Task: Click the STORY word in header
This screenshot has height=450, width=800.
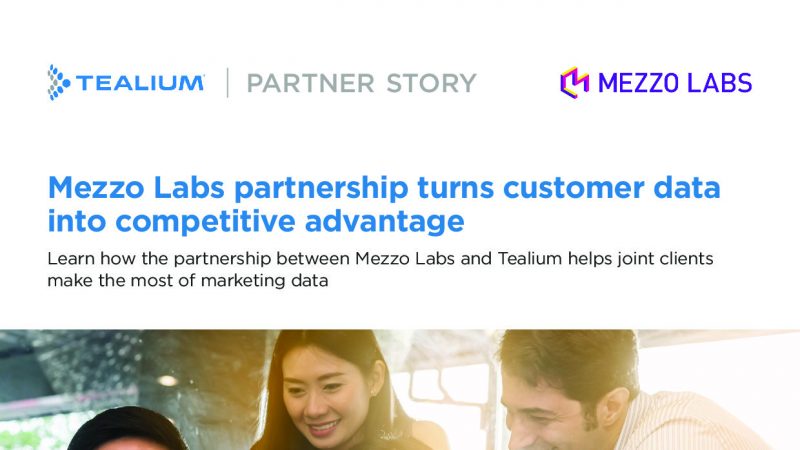Action: 431,83
